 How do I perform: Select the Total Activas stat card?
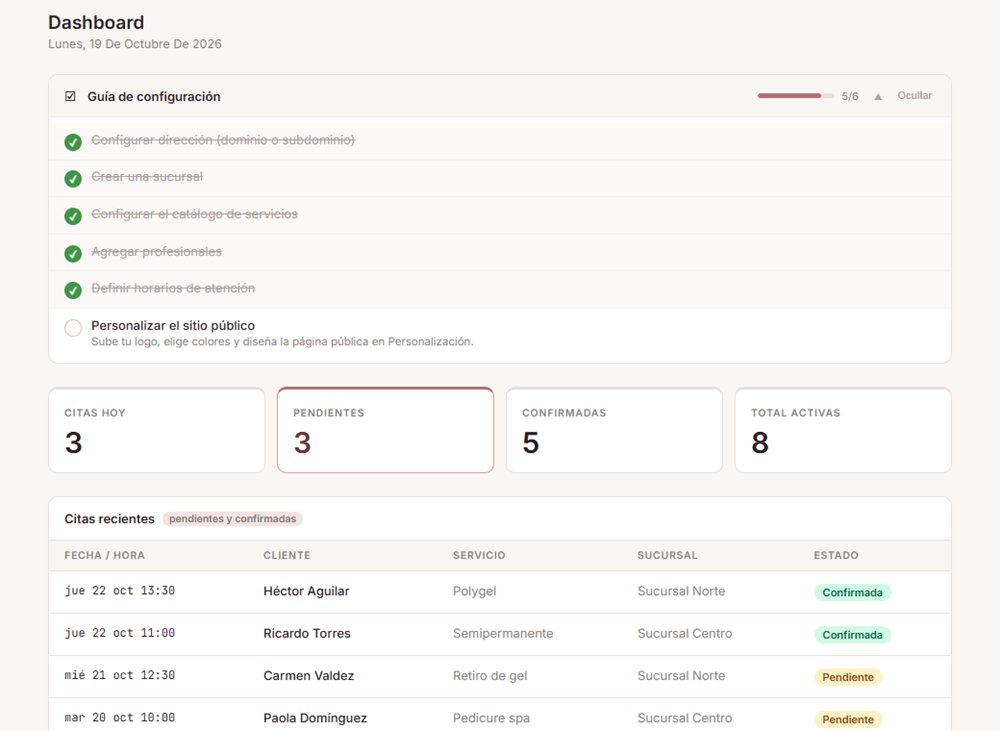pyautogui.click(x=843, y=430)
